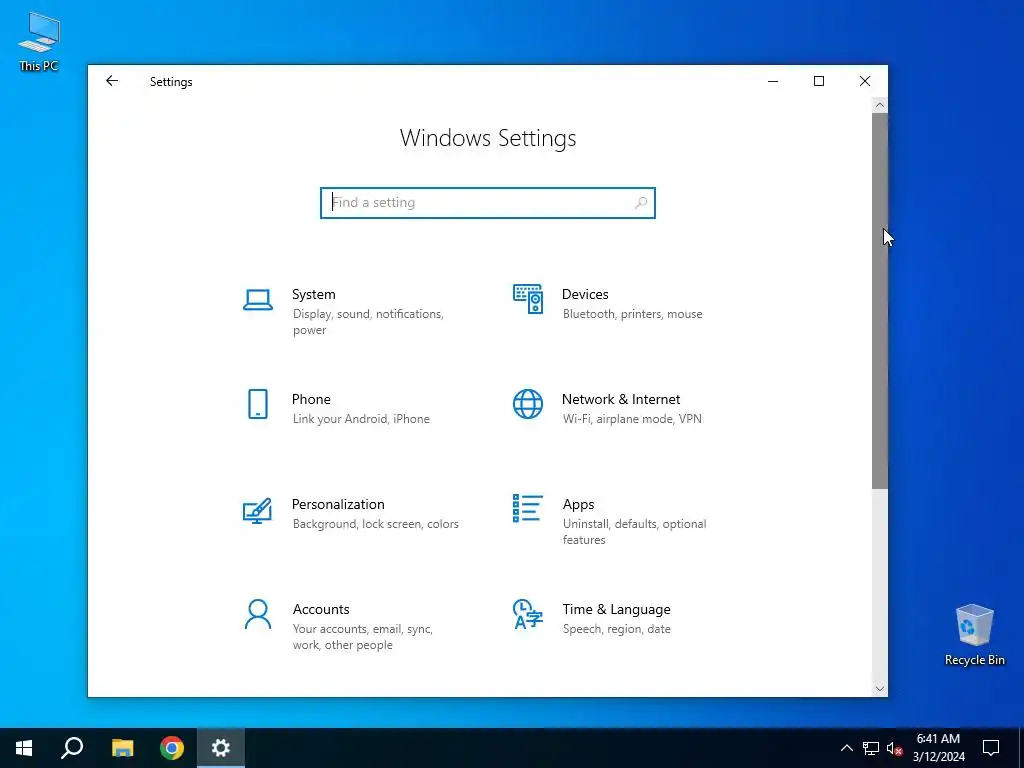Open the notification center icon
The image size is (1024, 768).
click(991, 748)
